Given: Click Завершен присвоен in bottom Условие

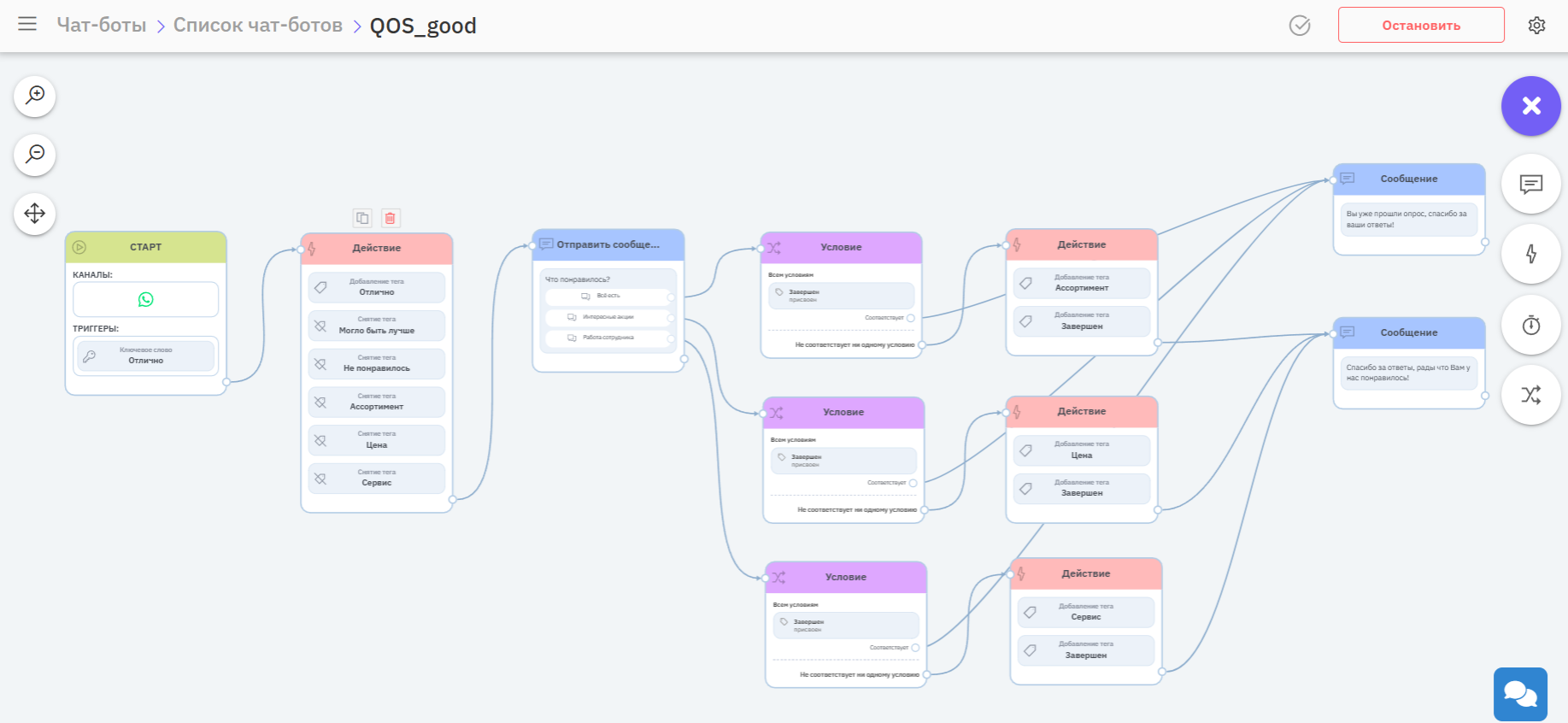Looking at the screenshot, I should pyautogui.click(x=846, y=626).
